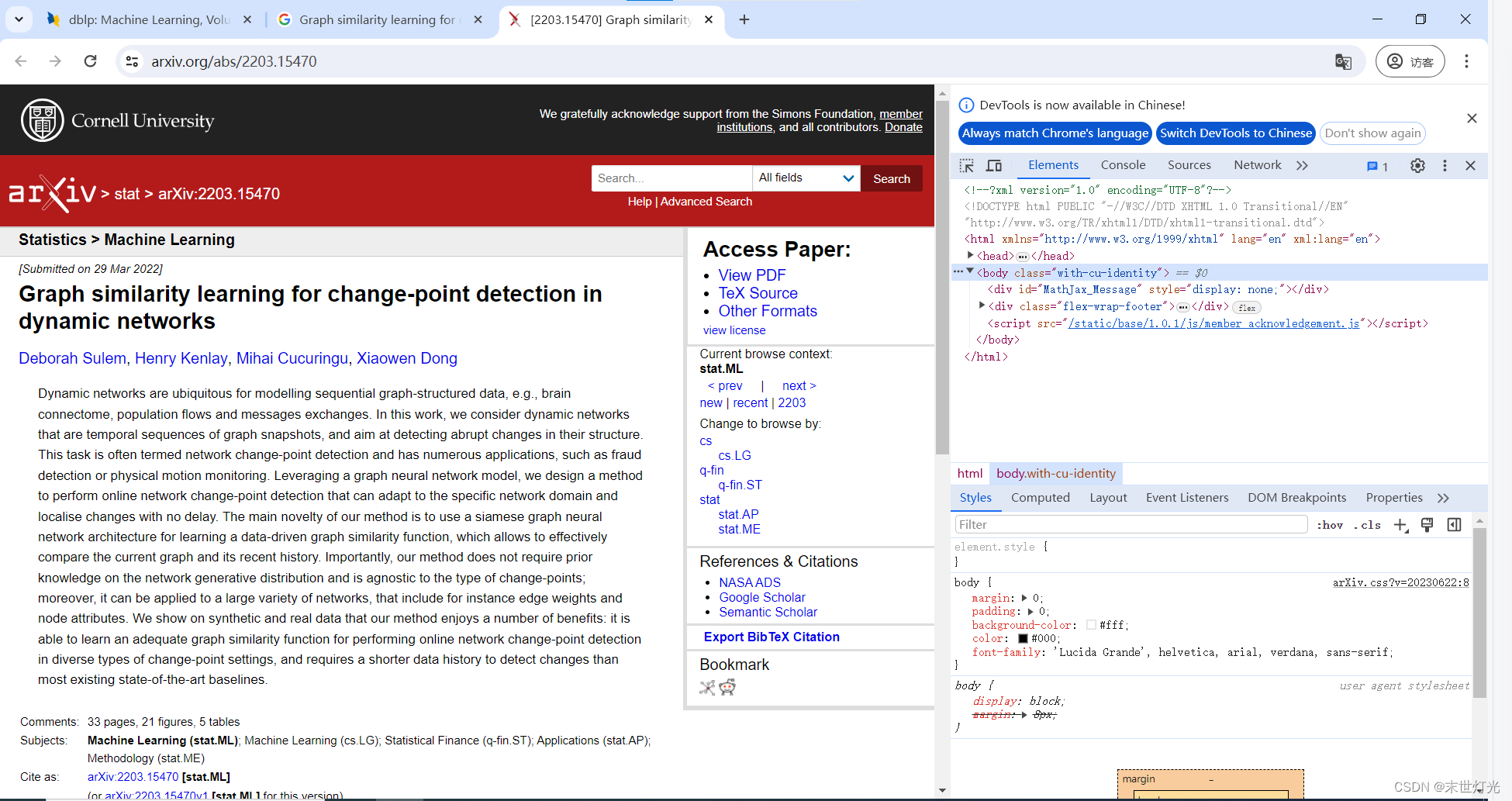
Task: Open the DevTools Network panel
Action: pos(1257,165)
